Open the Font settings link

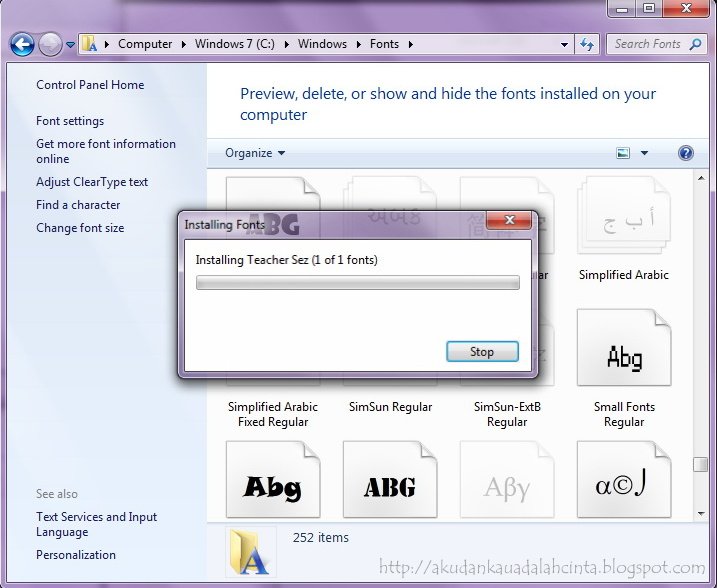[x=70, y=121]
